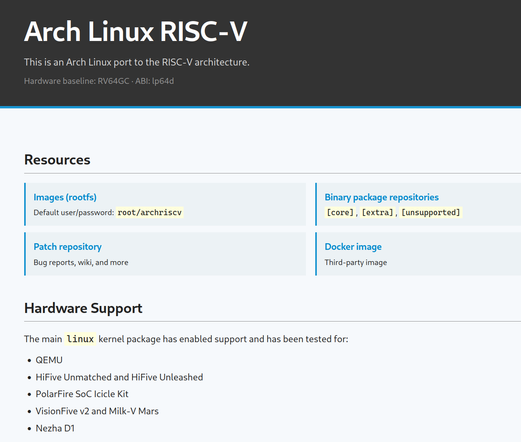Viewport: 521px width, 442px height.
Task: Click the root/archriscv credentials code
Action: pyautogui.click(x=150, y=213)
